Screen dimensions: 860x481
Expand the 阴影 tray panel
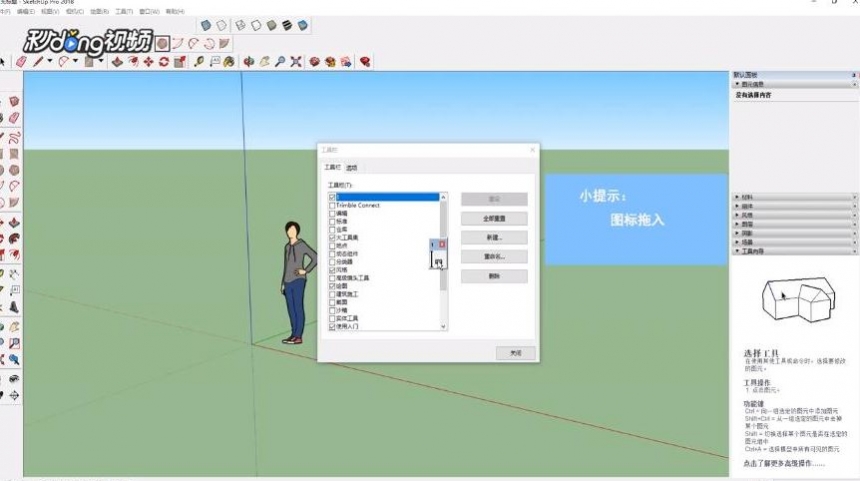point(738,233)
